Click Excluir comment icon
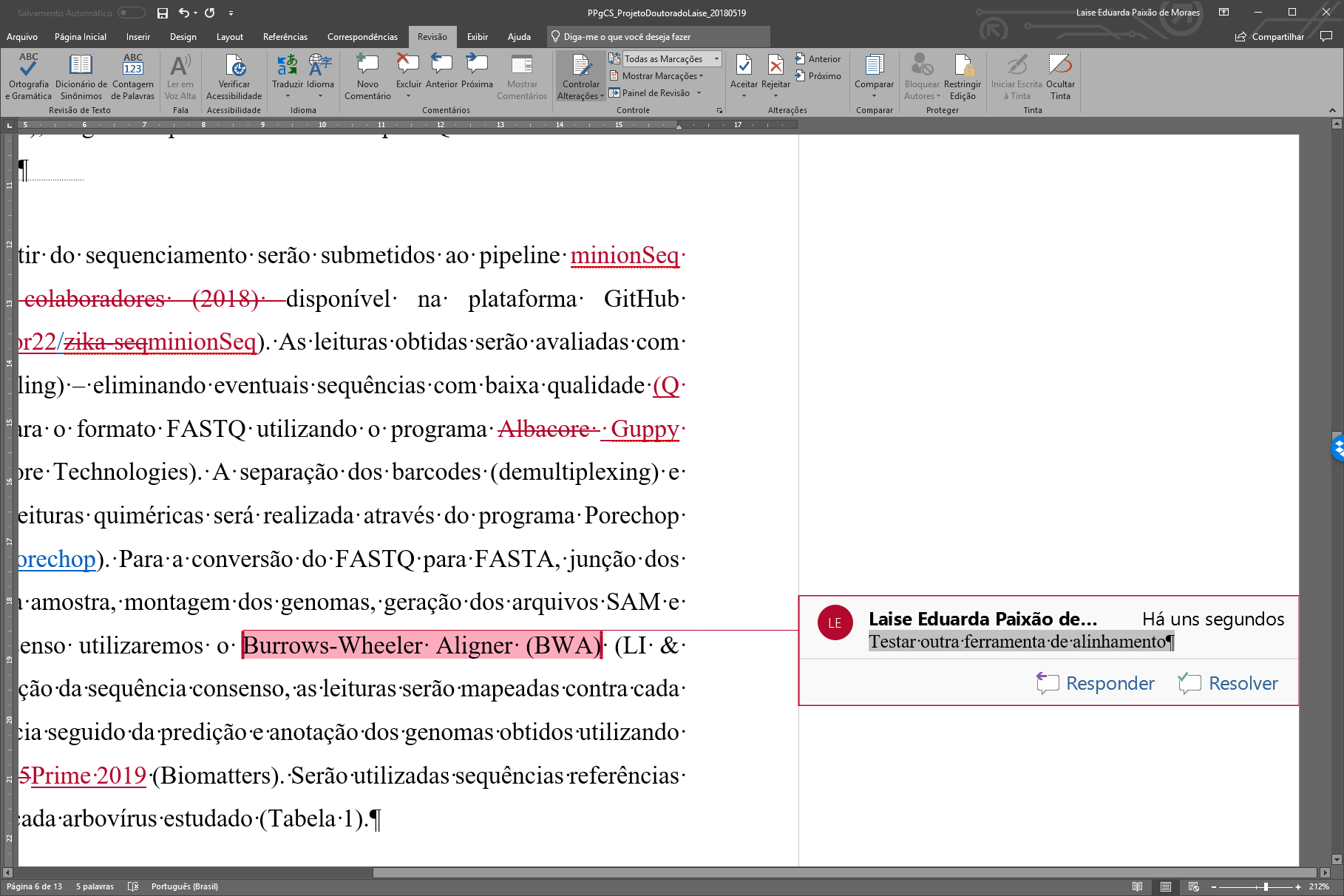 tap(408, 65)
